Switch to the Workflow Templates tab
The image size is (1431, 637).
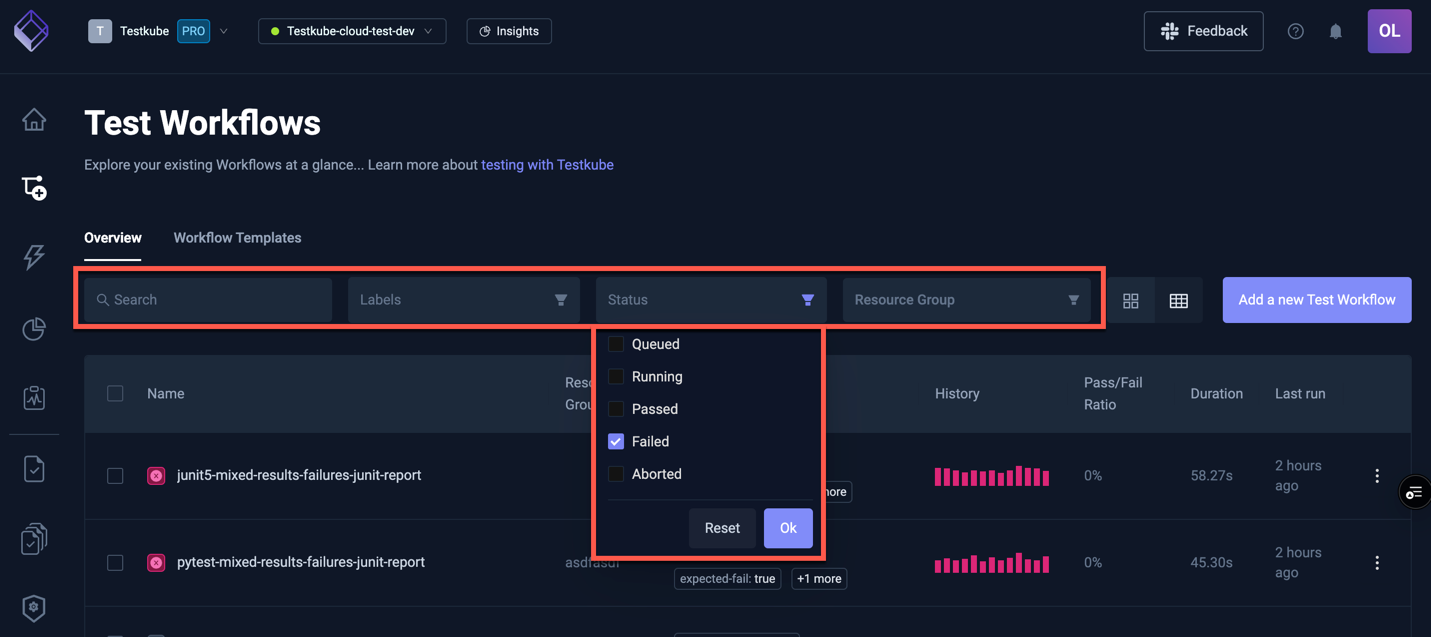click(237, 237)
